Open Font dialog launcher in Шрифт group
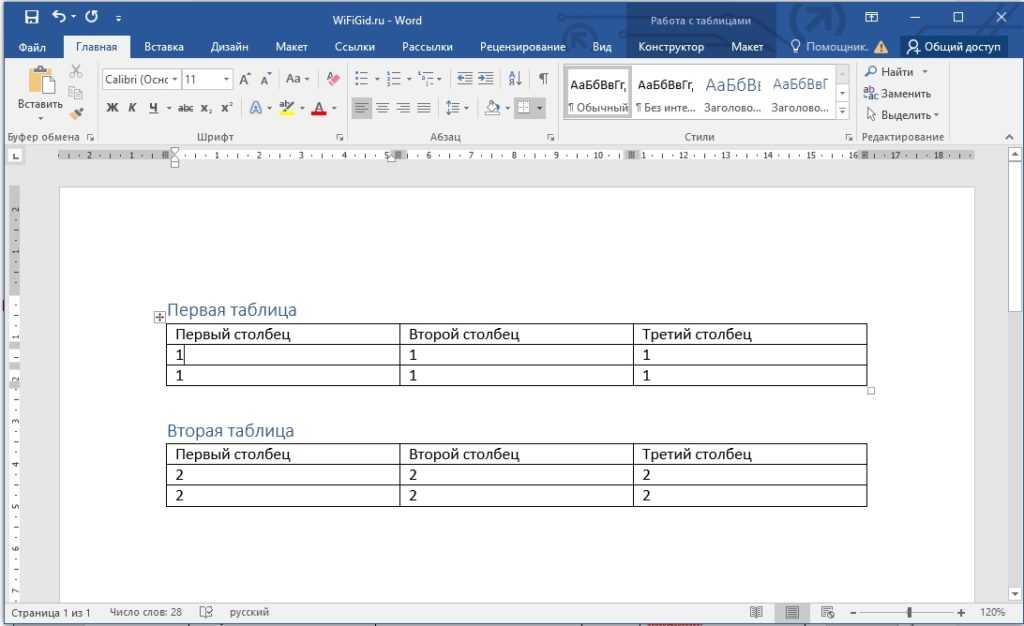This screenshot has height=626, width=1024. coord(340,137)
